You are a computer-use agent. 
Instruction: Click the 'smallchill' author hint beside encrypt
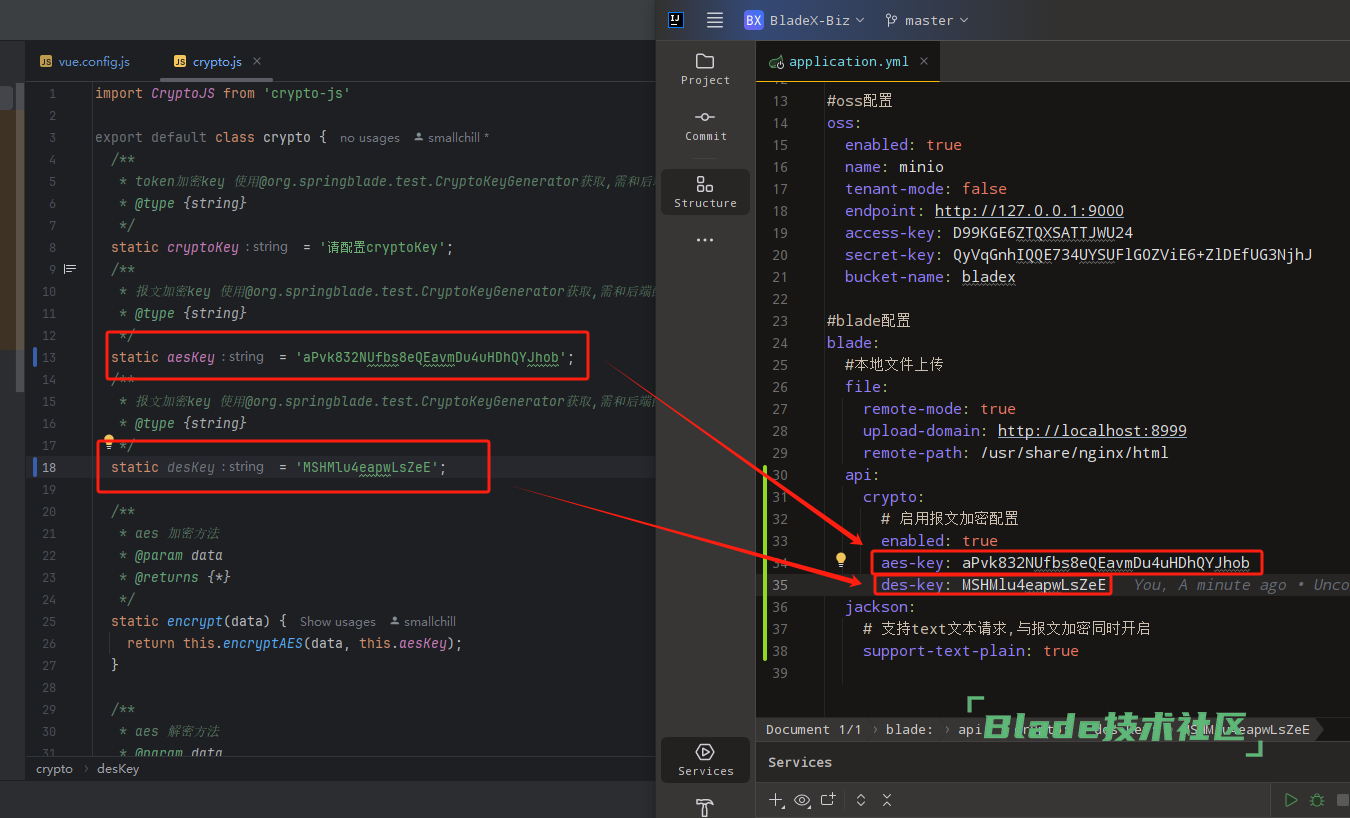coord(423,622)
